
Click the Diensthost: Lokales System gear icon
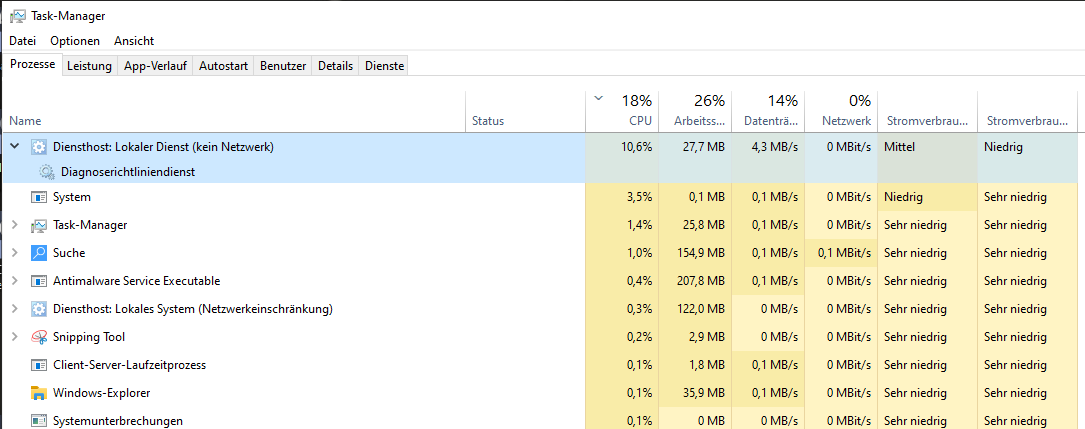click(39, 309)
